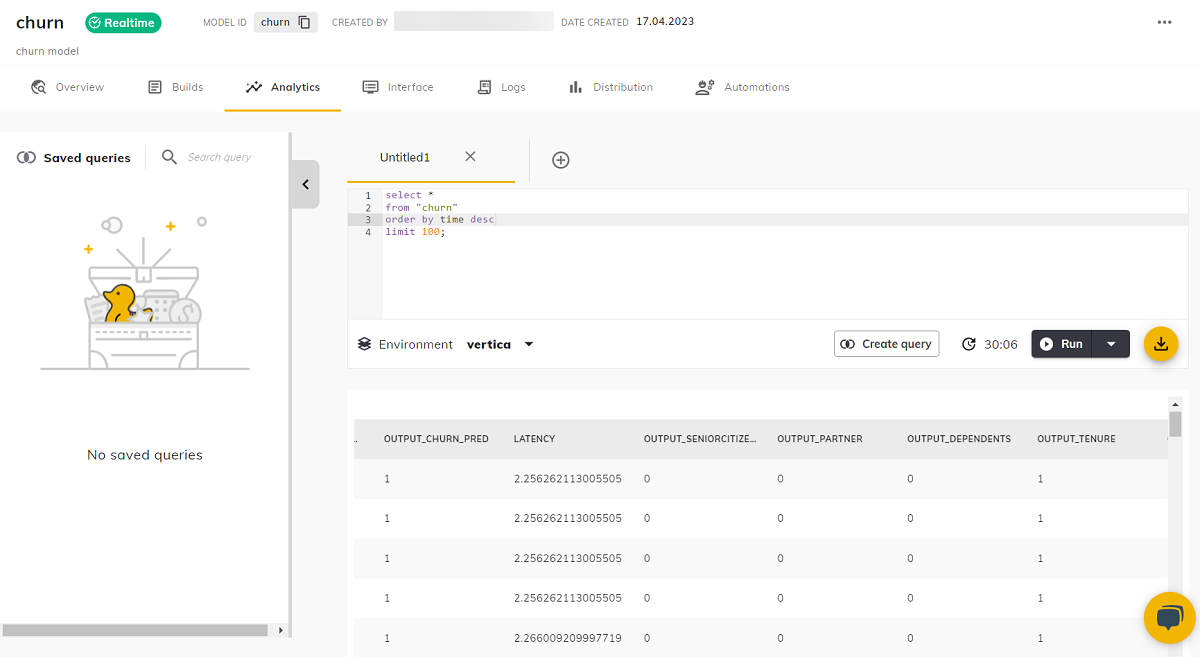Download the query results
The height and width of the screenshot is (657, 1200).
[x=1161, y=344]
